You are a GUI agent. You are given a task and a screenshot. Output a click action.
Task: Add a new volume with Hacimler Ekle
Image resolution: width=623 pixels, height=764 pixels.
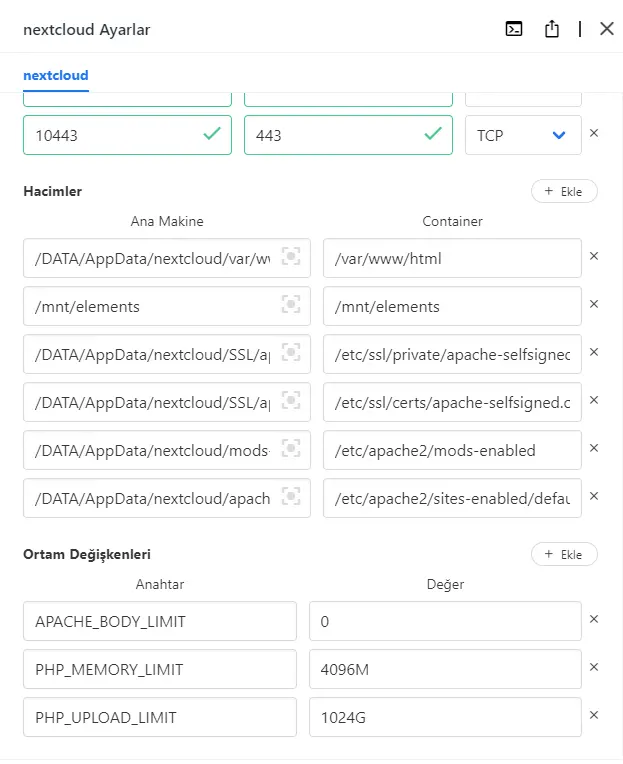564,191
